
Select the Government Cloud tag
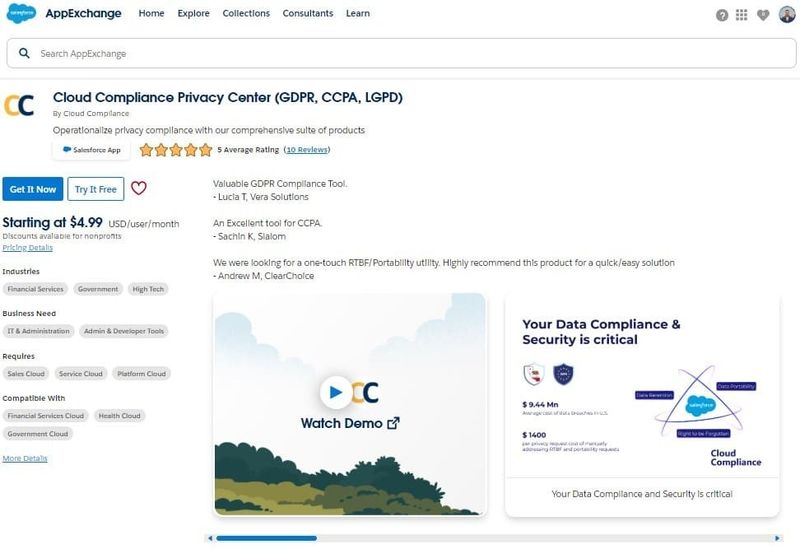(37, 434)
